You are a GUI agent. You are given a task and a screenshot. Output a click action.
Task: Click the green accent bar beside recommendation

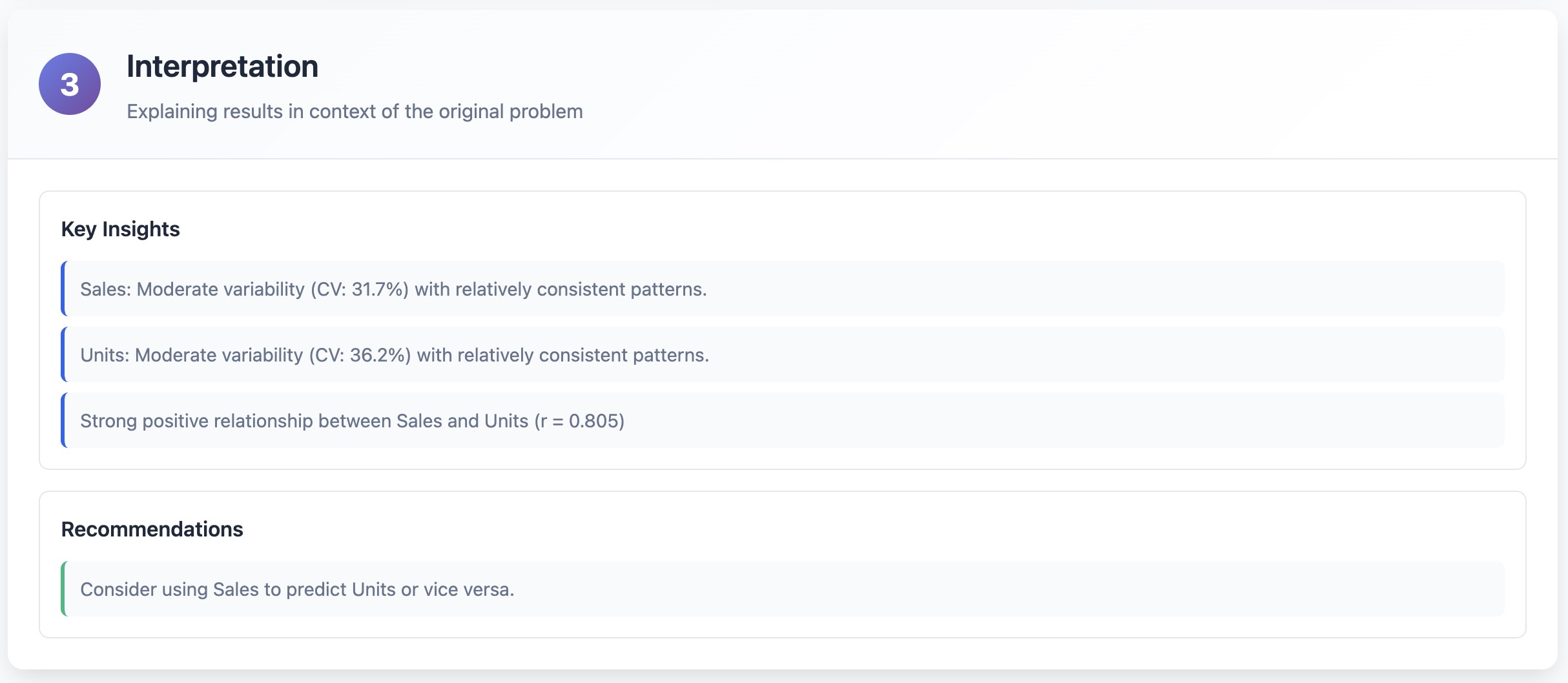pyautogui.click(x=63, y=589)
